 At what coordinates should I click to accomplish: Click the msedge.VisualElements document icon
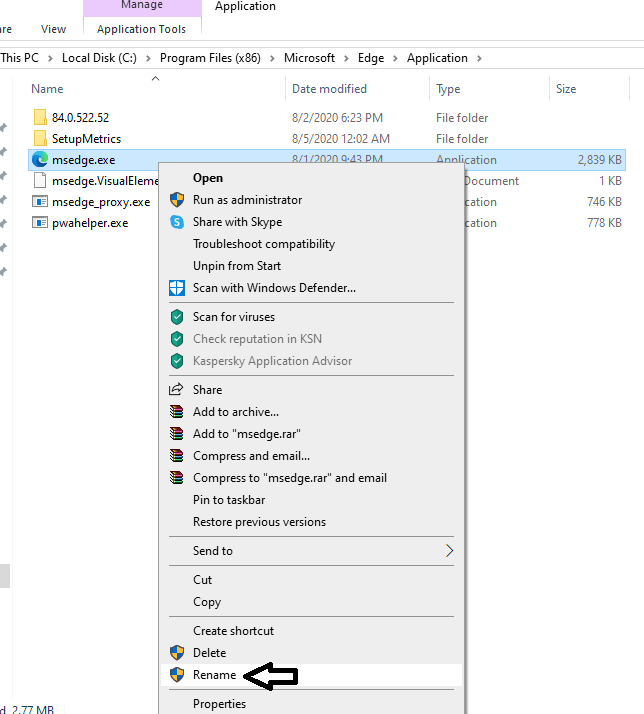tap(40, 180)
